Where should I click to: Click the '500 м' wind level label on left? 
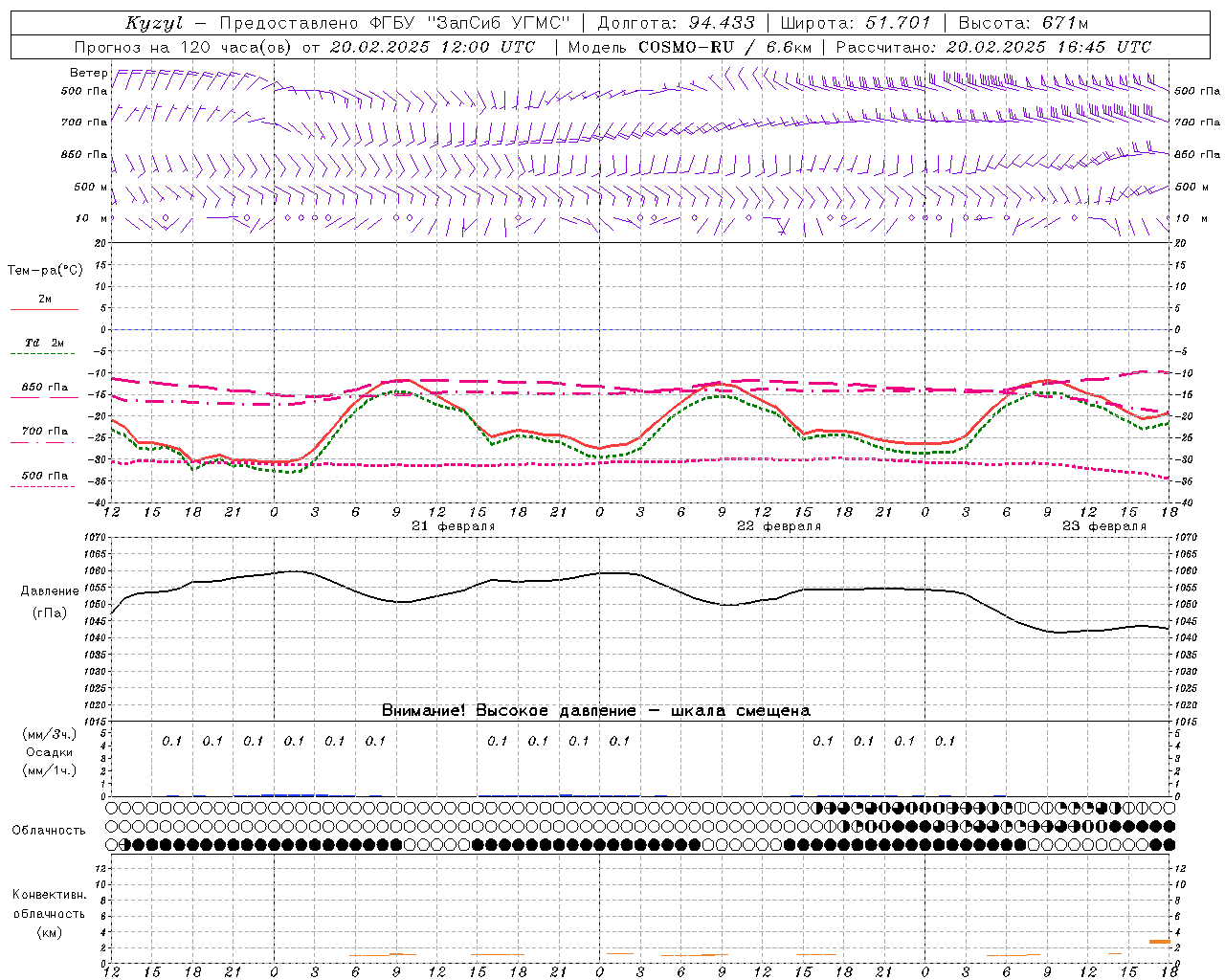pos(91,187)
